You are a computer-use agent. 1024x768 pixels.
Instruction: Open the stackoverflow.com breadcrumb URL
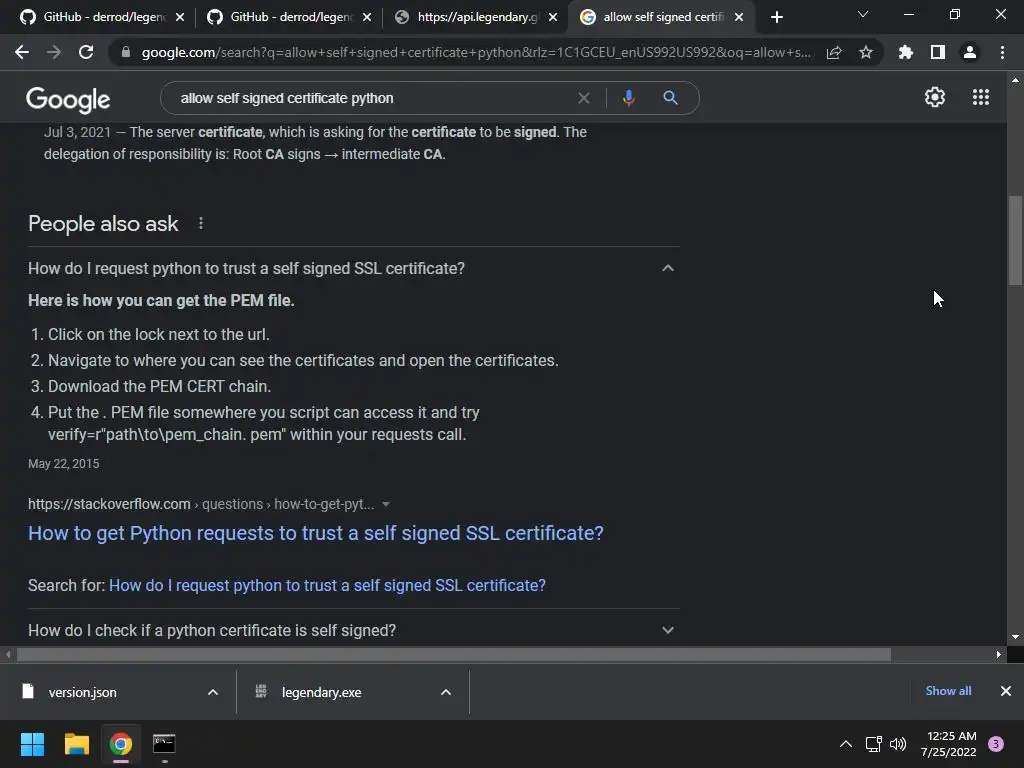[x=201, y=504]
